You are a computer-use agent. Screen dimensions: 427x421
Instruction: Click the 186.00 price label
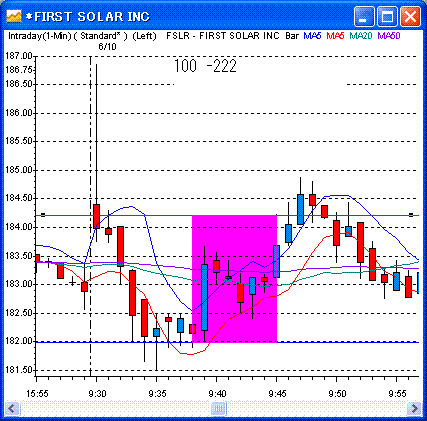tap(19, 113)
